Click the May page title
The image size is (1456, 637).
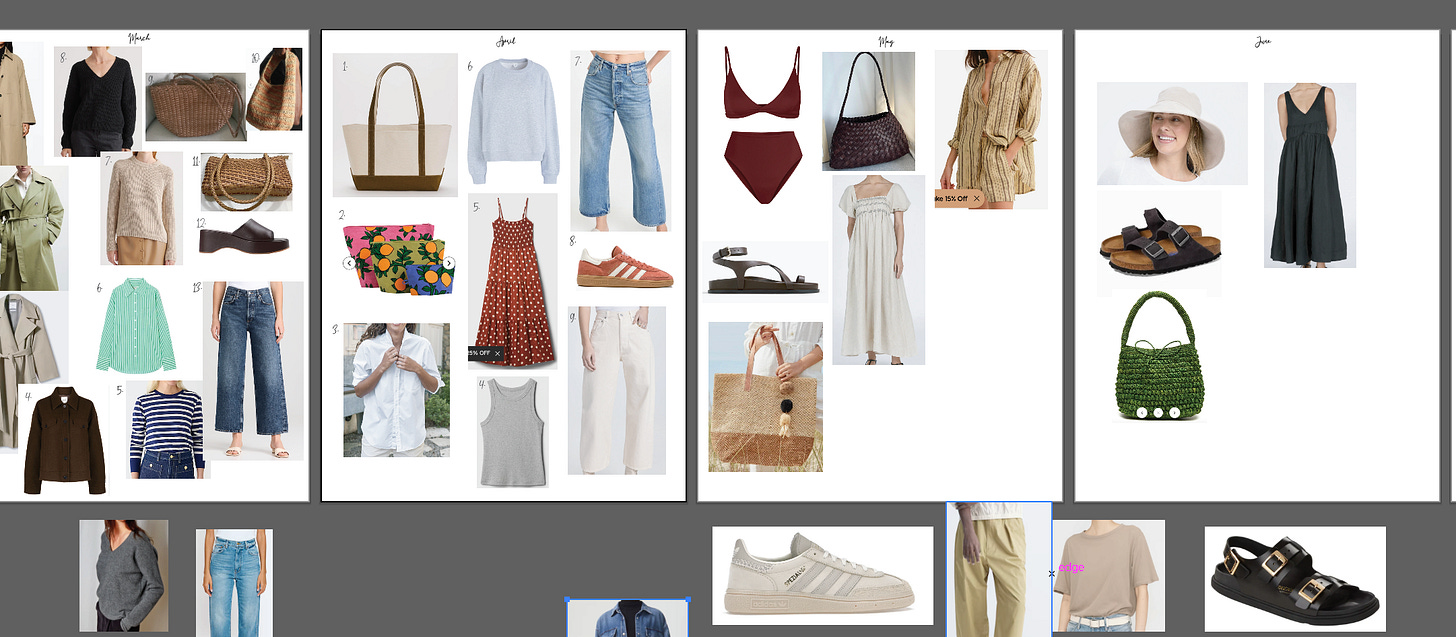[886, 42]
